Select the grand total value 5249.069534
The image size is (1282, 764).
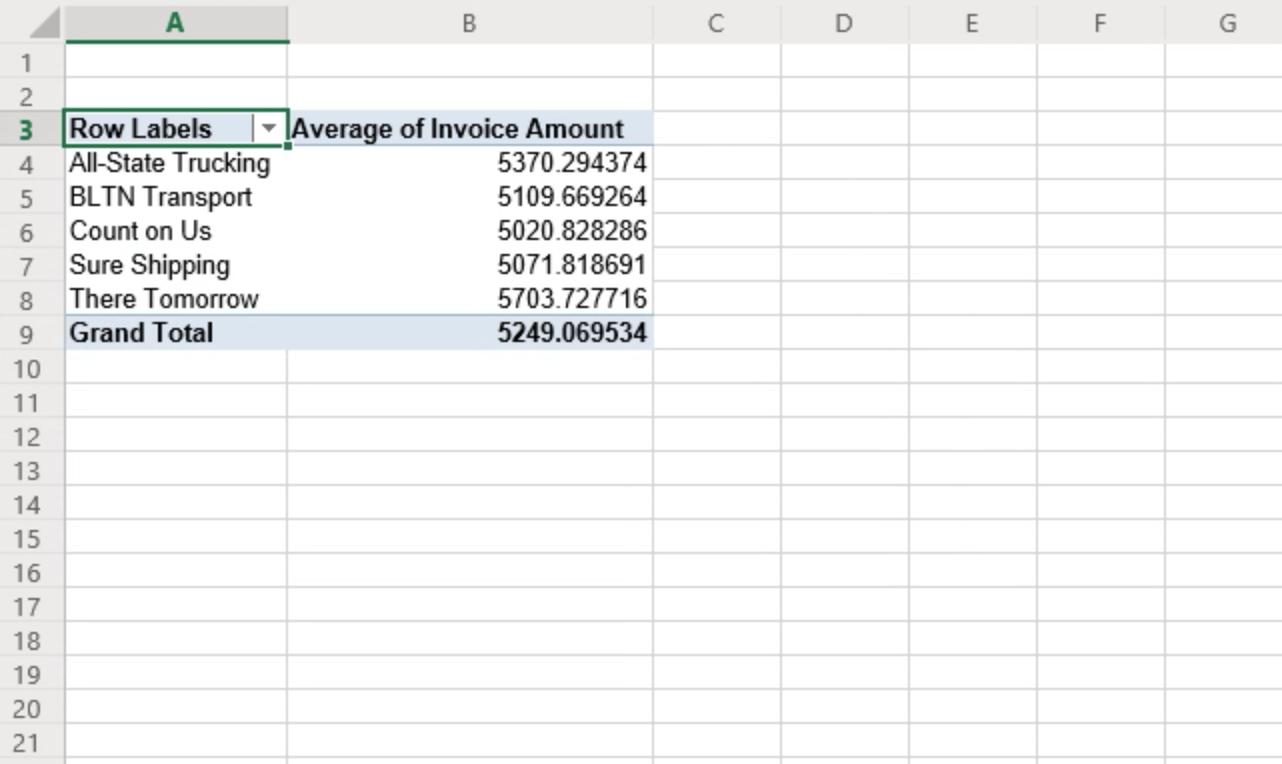[572, 333]
